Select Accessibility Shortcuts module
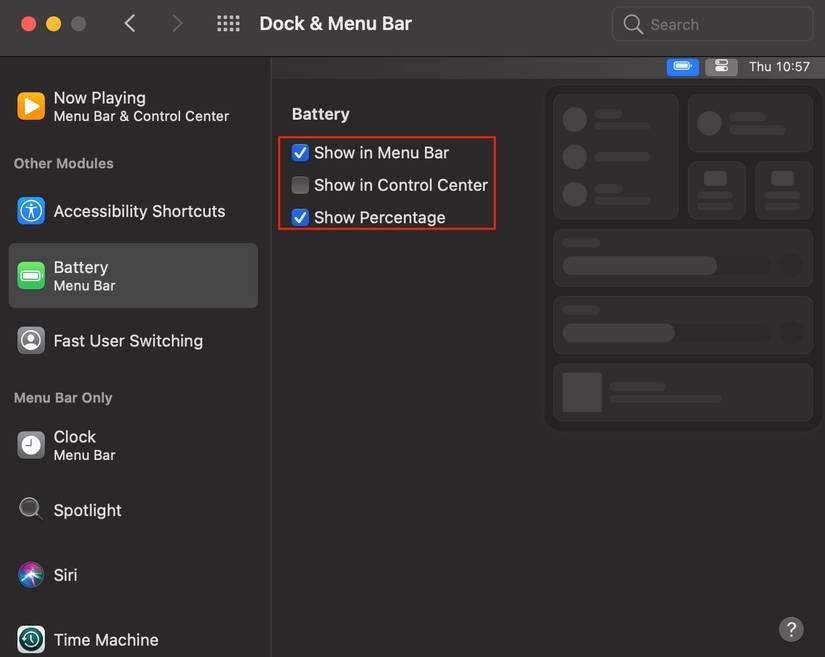Image resolution: width=825 pixels, height=657 pixels. 133,211
